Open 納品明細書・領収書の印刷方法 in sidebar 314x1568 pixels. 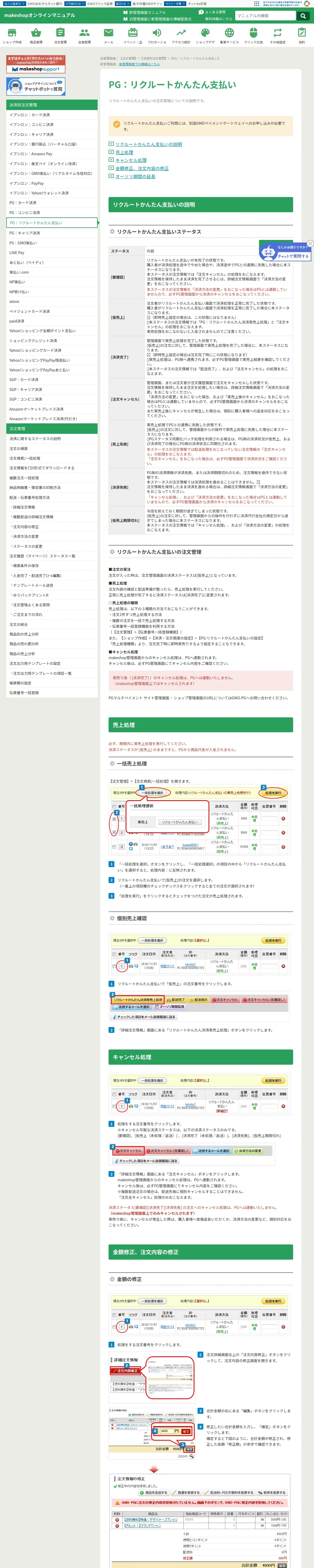[52, 488]
